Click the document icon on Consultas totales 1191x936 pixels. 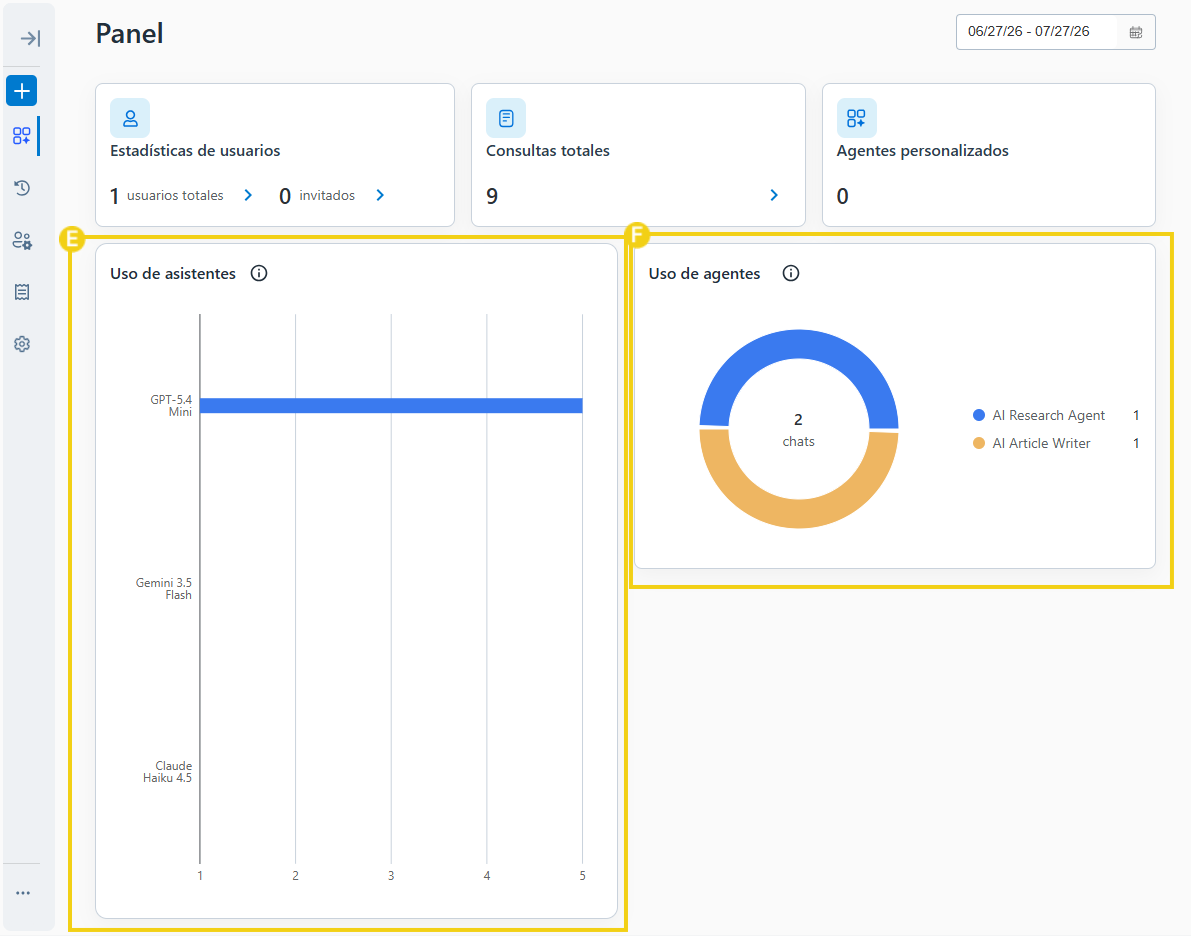(506, 119)
